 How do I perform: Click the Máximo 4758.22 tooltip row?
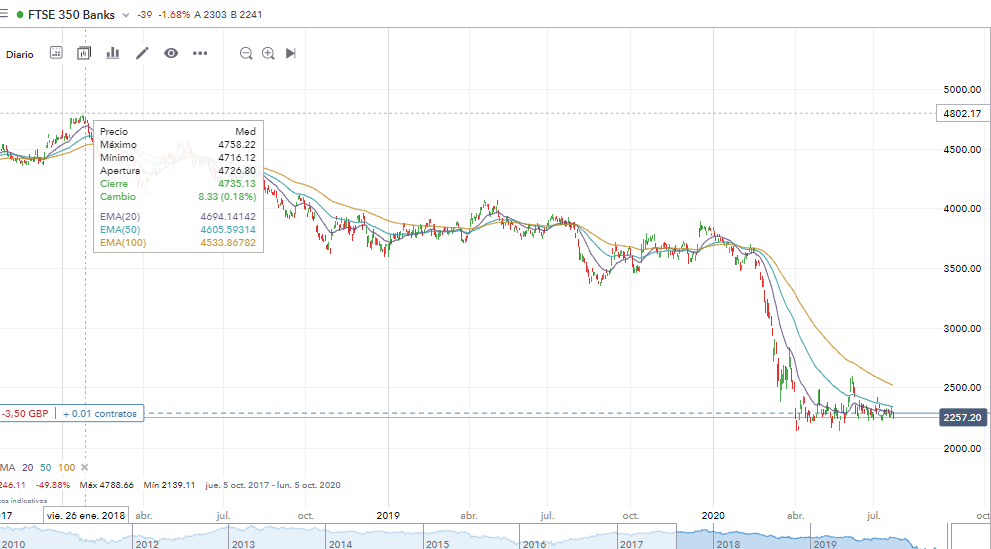[178, 145]
